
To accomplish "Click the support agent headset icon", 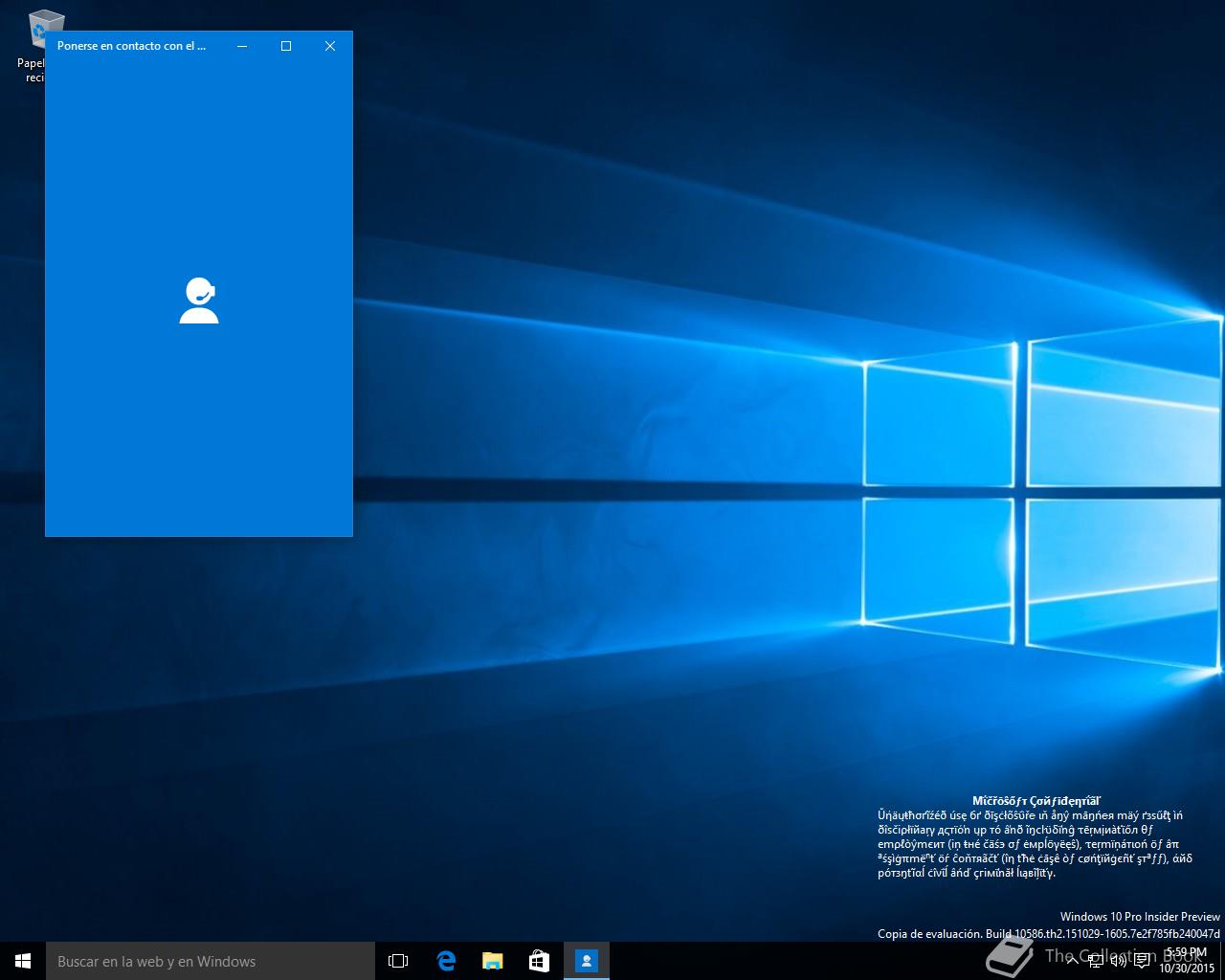I will point(199,301).
